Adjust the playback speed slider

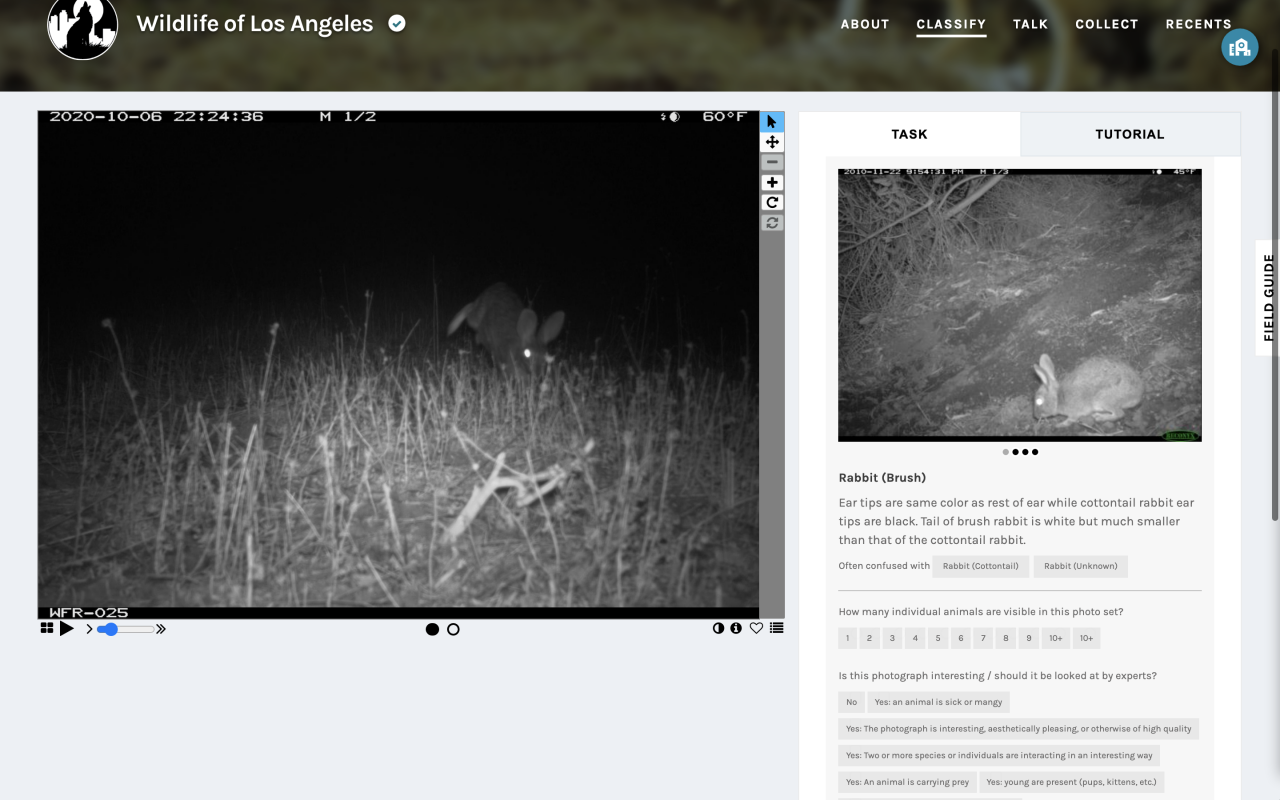(125, 629)
